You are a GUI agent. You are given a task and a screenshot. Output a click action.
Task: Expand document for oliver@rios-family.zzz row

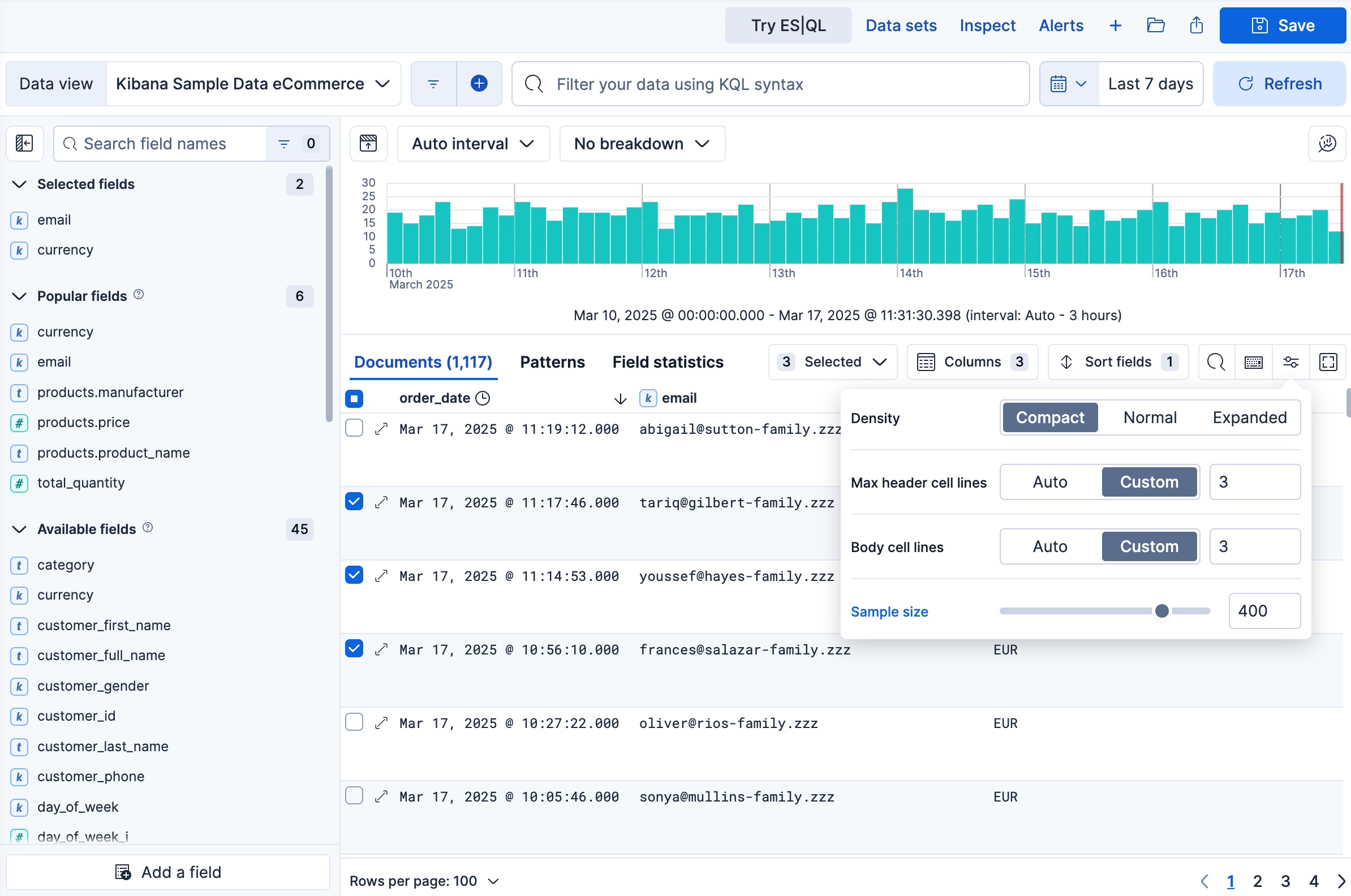click(x=381, y=723)
